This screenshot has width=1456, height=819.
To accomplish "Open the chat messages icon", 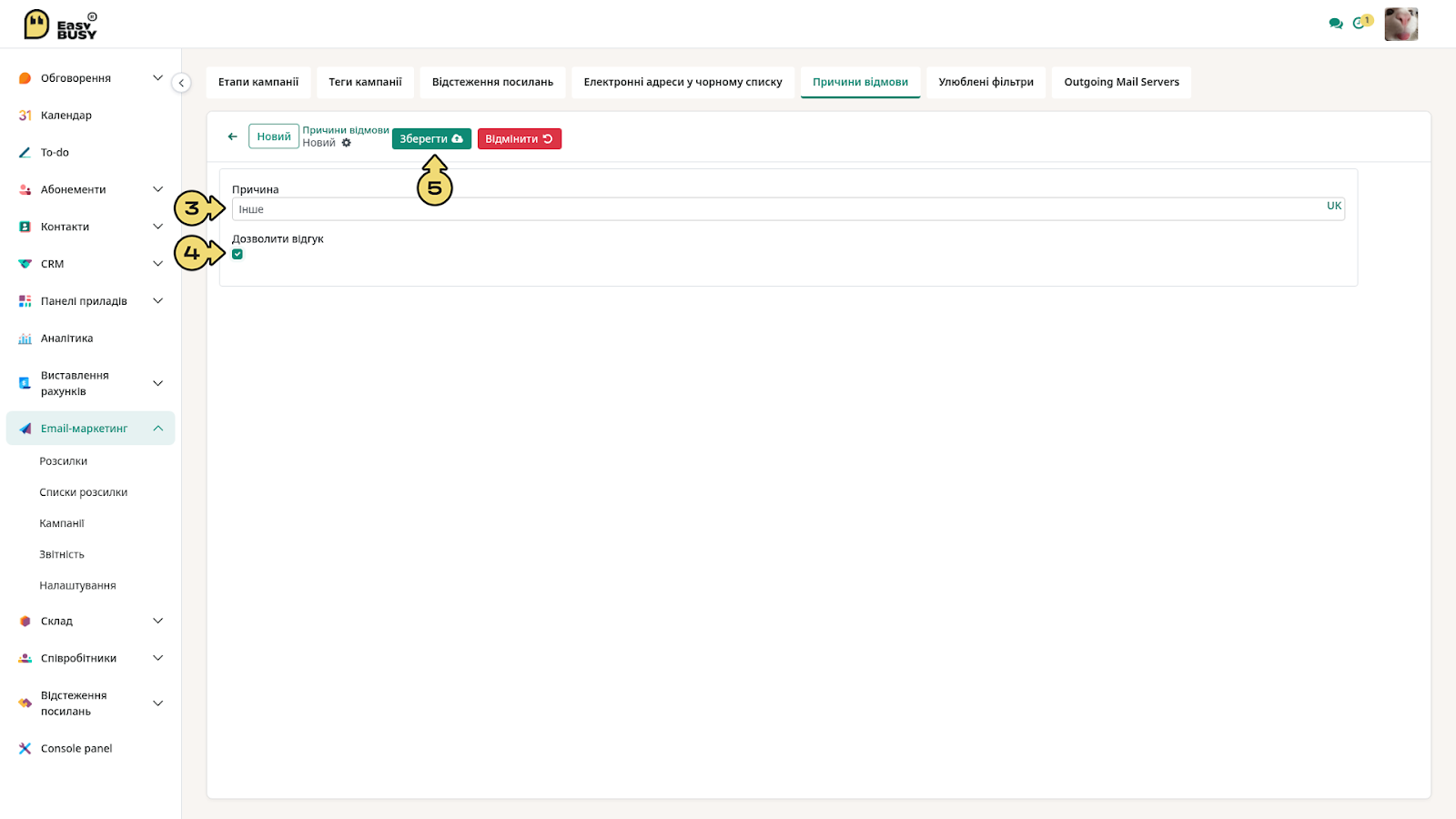I will (x=1335, y=24).
